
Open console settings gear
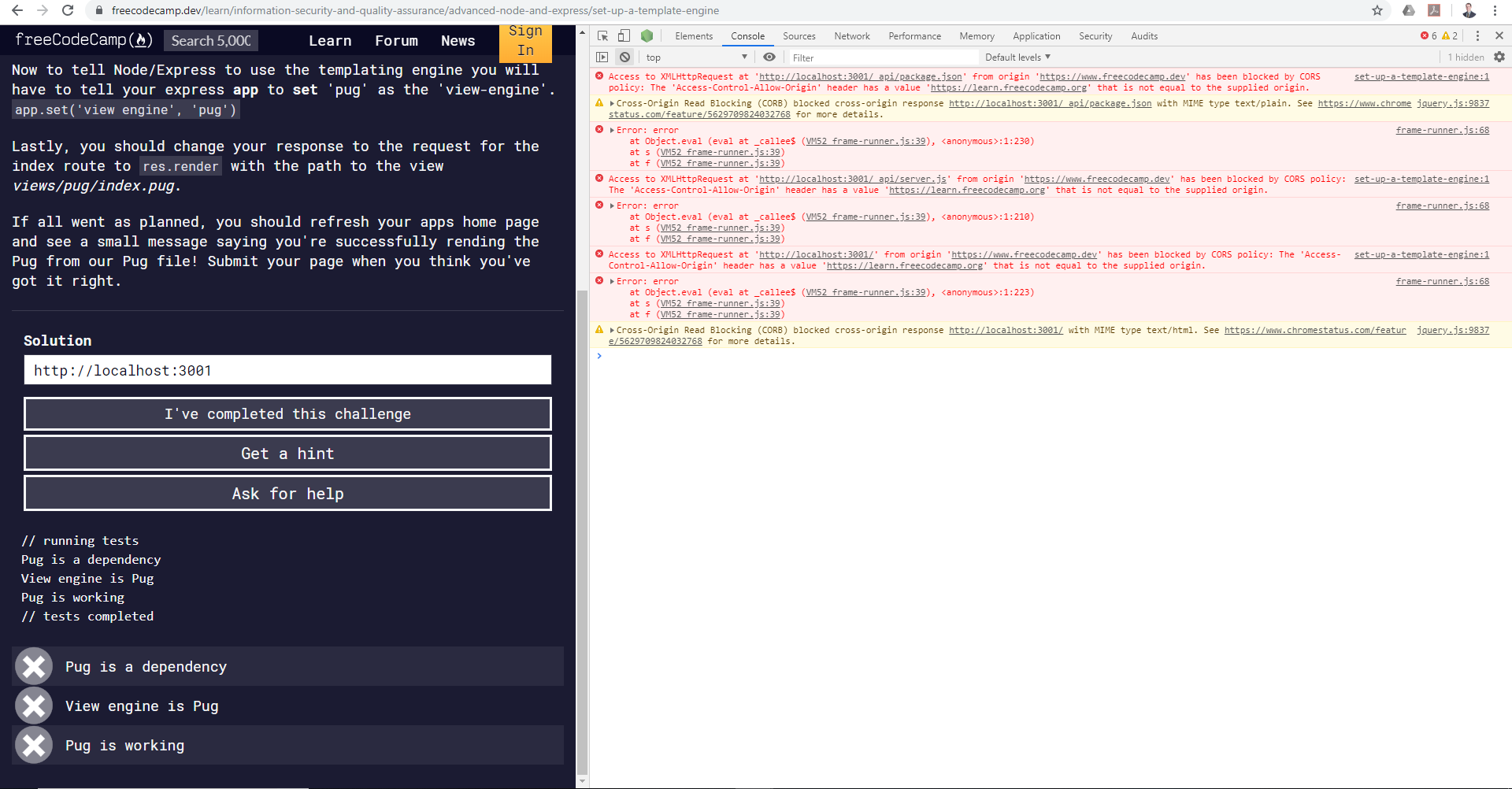[x=1499, y=57]
